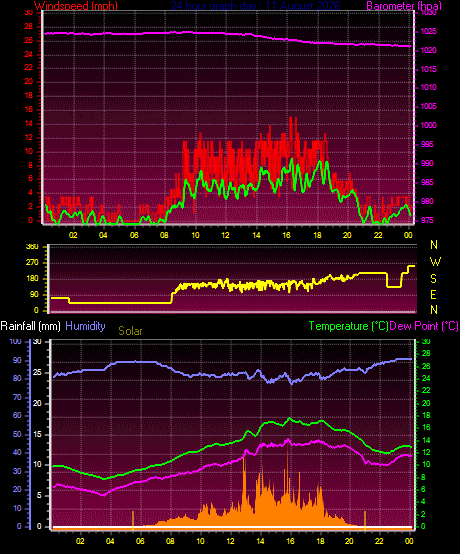Click the 12 hour label below wind graph
460x554 pixels.
(225, 235)
